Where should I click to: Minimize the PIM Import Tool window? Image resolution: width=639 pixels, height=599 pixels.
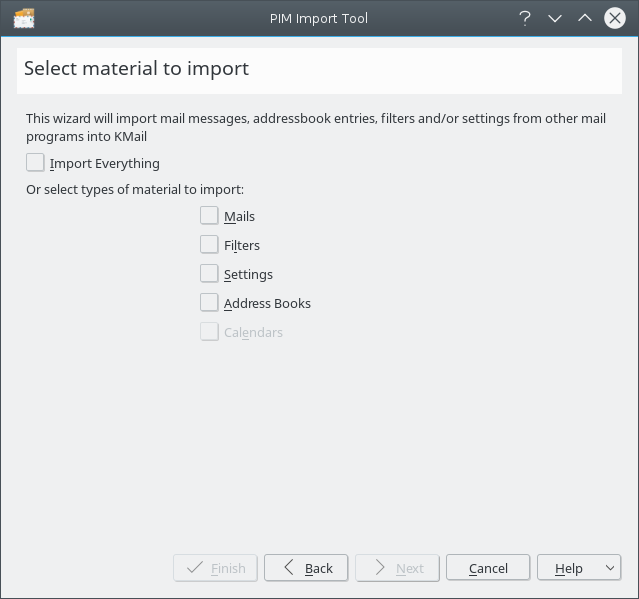[x=555, y=18]
